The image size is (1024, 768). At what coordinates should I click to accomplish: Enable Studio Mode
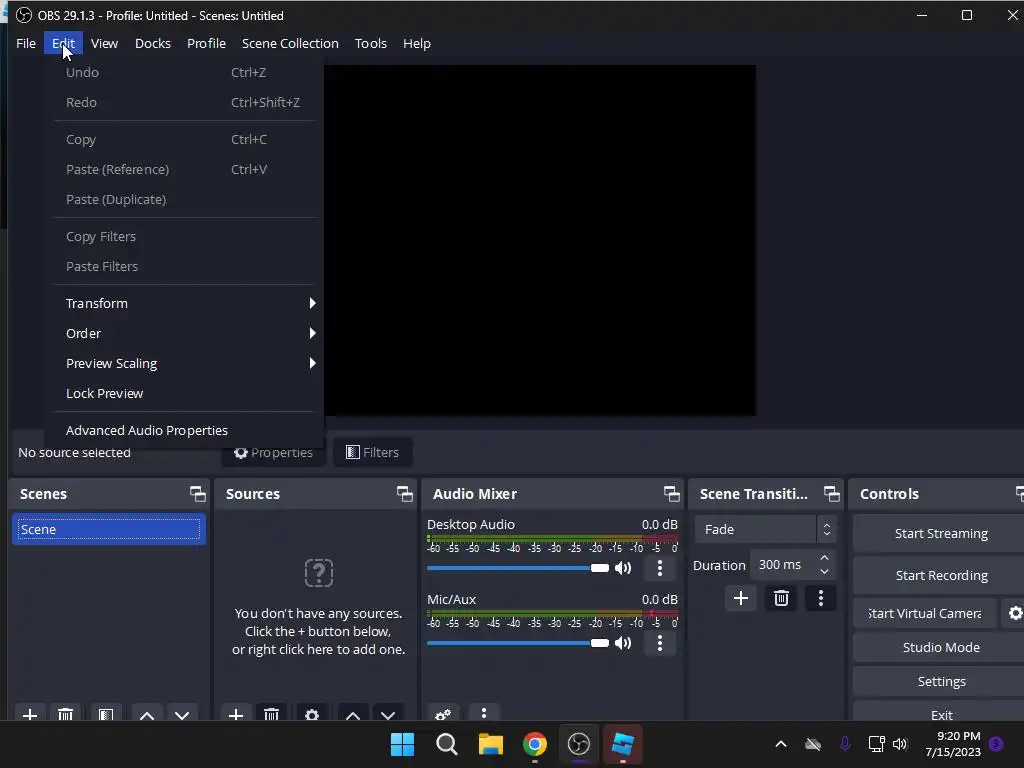[940, 647]
